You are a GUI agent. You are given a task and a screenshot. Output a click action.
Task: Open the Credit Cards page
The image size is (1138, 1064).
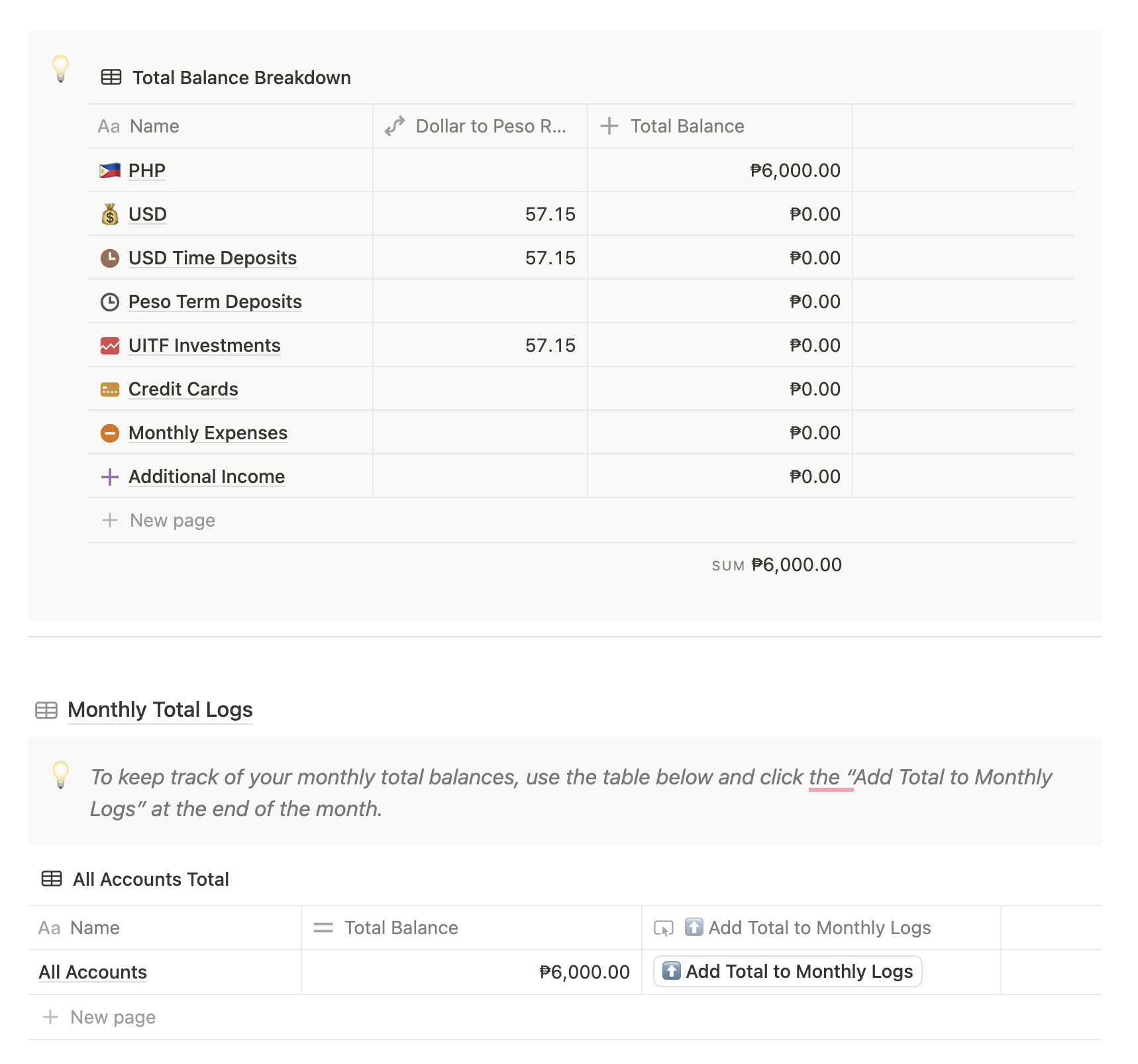pyautogui.click(x=183, y=389)
